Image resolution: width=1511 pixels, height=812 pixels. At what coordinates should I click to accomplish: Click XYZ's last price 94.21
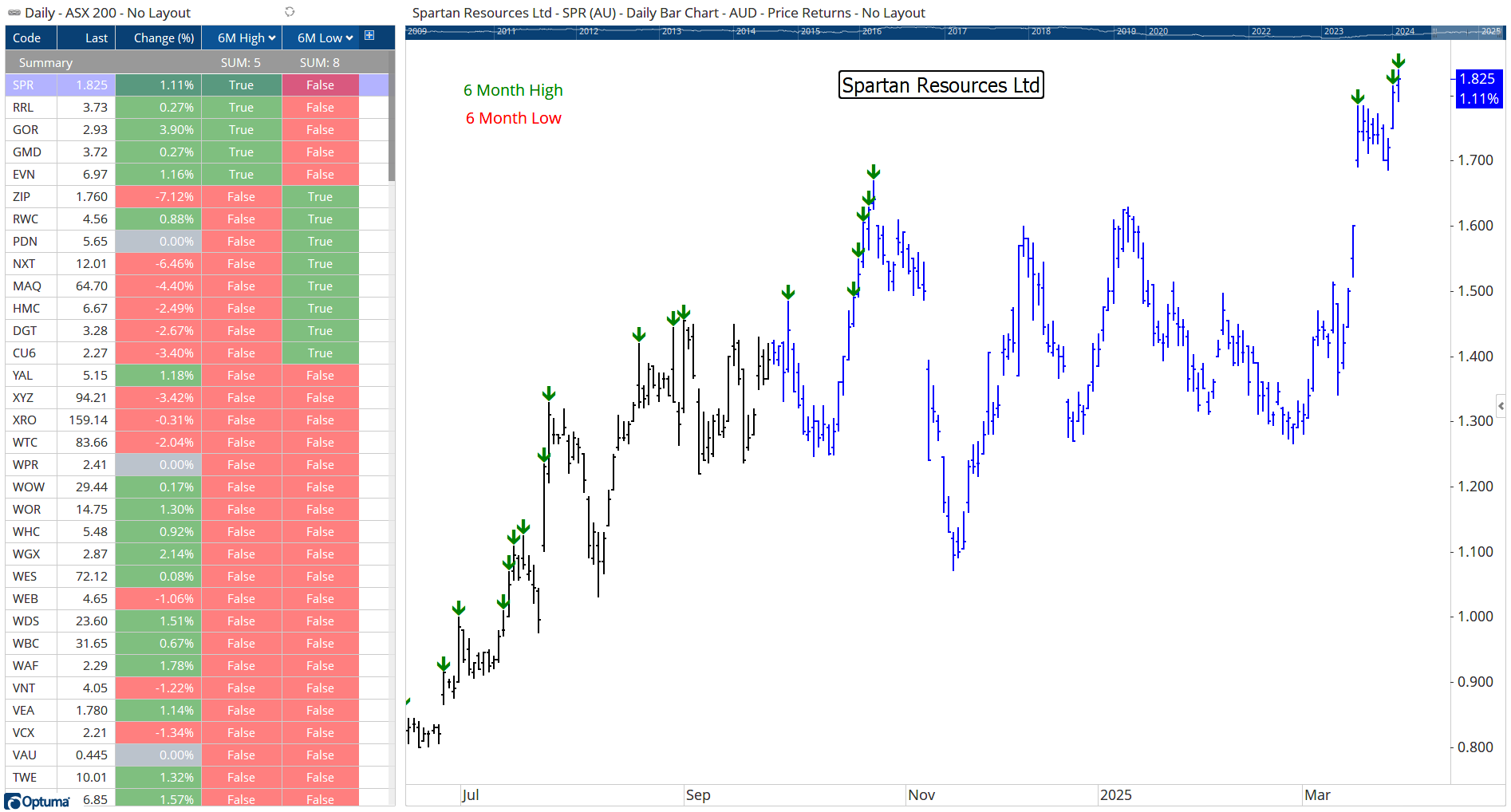point(87,398)
